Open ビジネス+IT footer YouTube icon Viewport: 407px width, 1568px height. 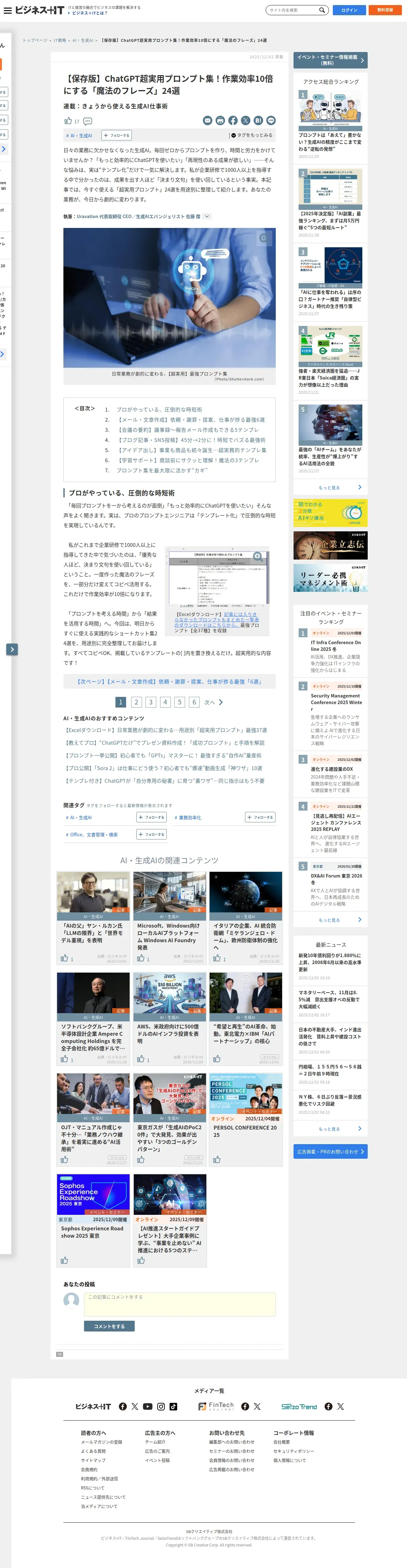(148, 1406)
